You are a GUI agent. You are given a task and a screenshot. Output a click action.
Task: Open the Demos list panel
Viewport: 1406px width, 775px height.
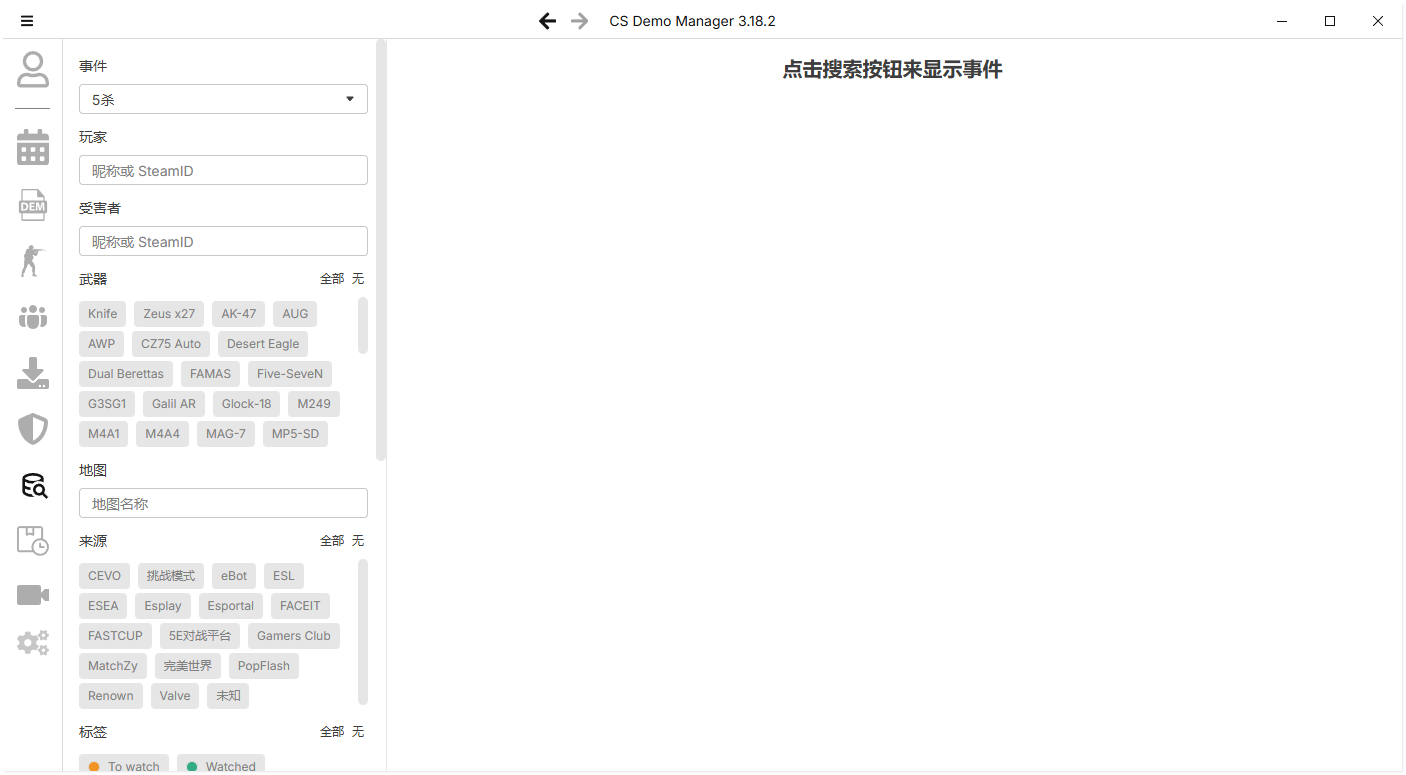pos(33,204)
